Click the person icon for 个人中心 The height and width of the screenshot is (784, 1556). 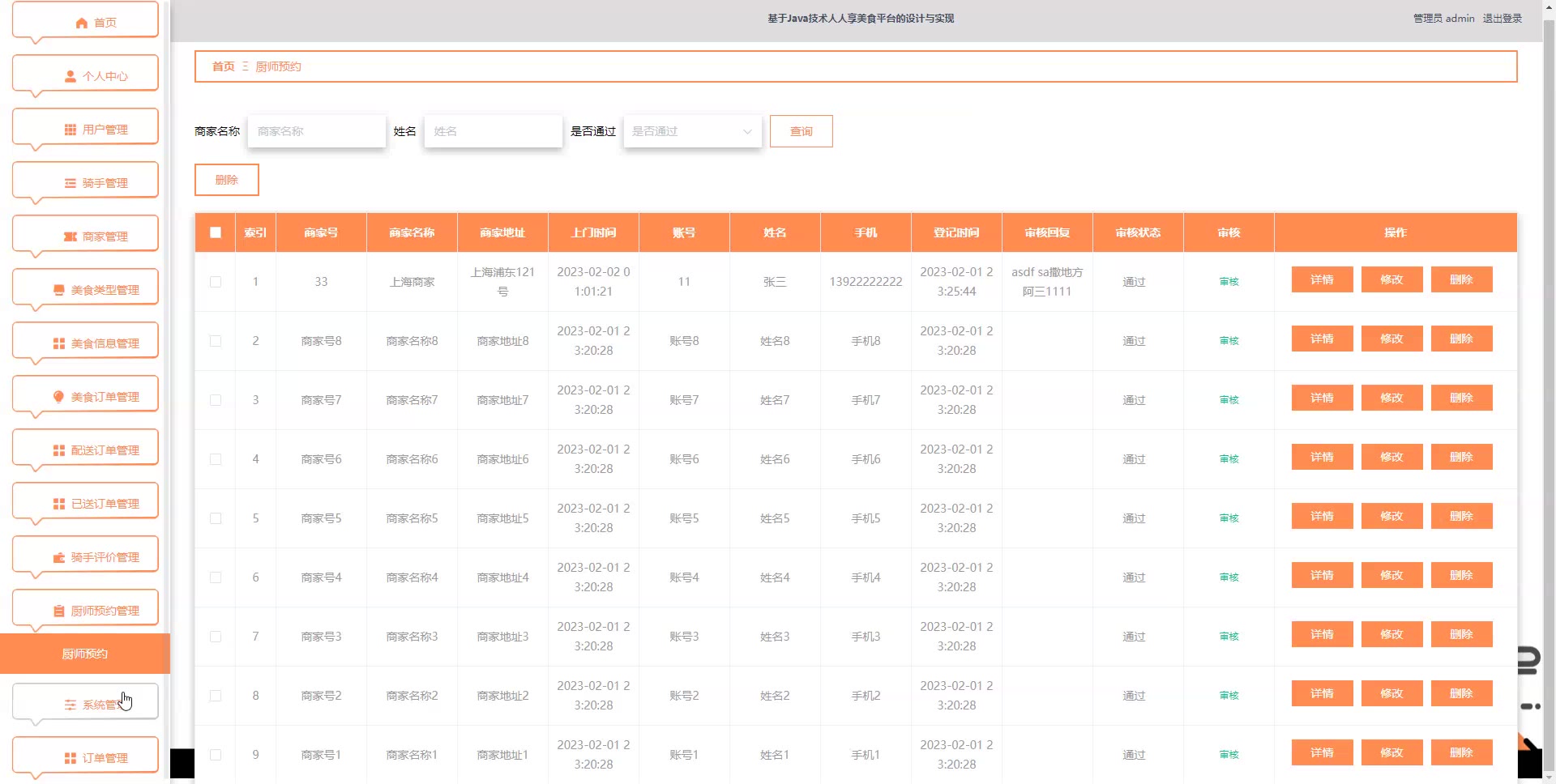pyautogui.click(x=71, y=76)
